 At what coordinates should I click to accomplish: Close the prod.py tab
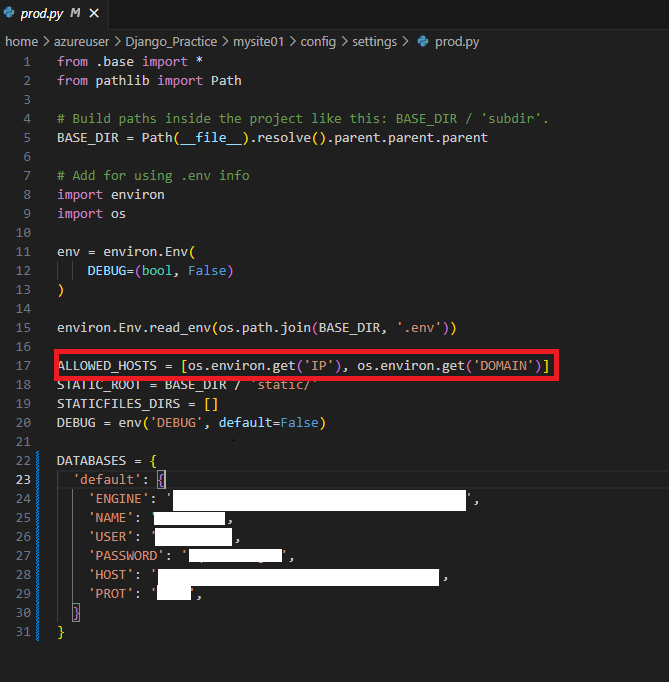(x=94, y=13)
